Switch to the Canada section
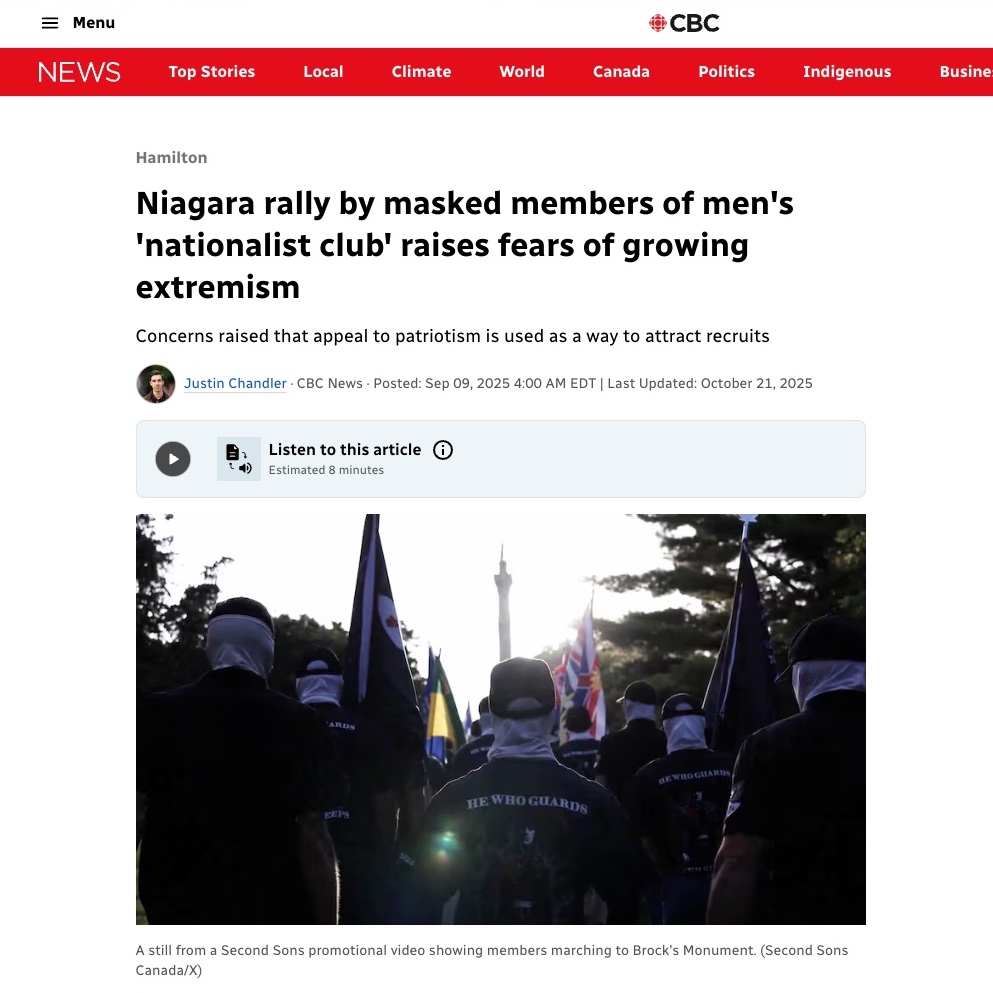This screenshot has height=993, width=993. pyautogui.click(x=621, y=72)
